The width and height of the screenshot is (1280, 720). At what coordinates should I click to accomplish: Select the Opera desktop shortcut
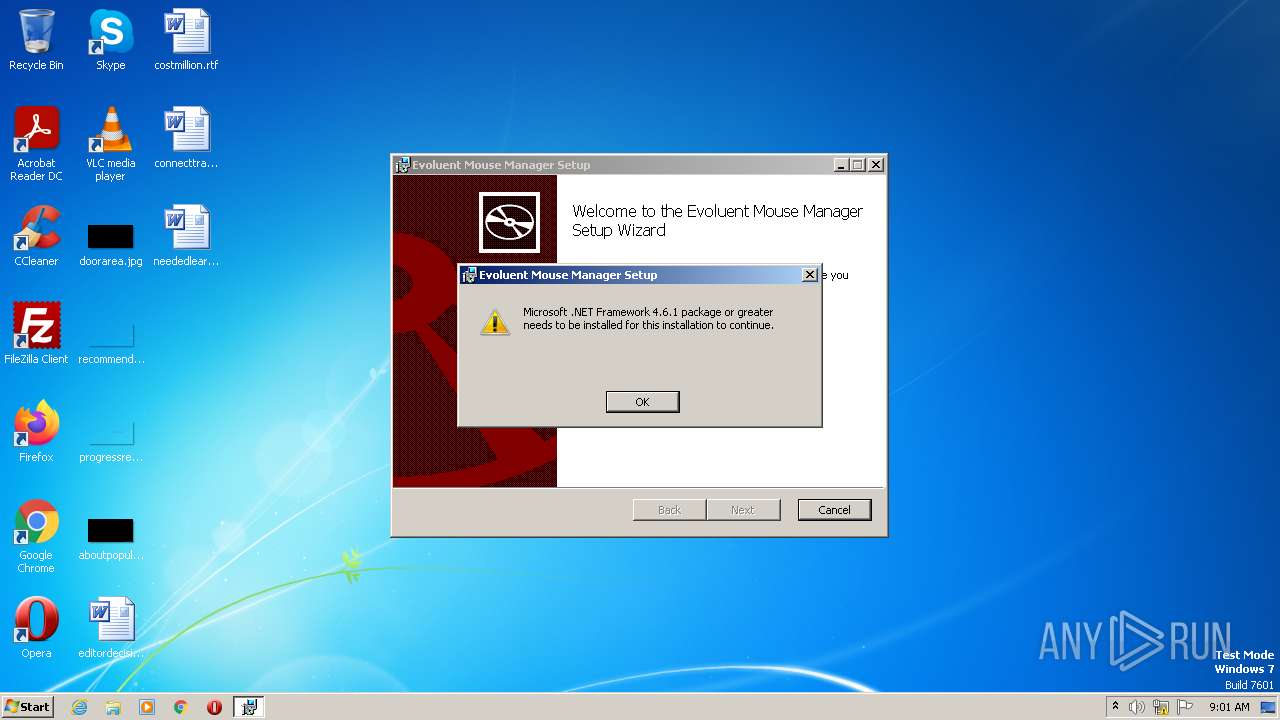coord(36,628)
